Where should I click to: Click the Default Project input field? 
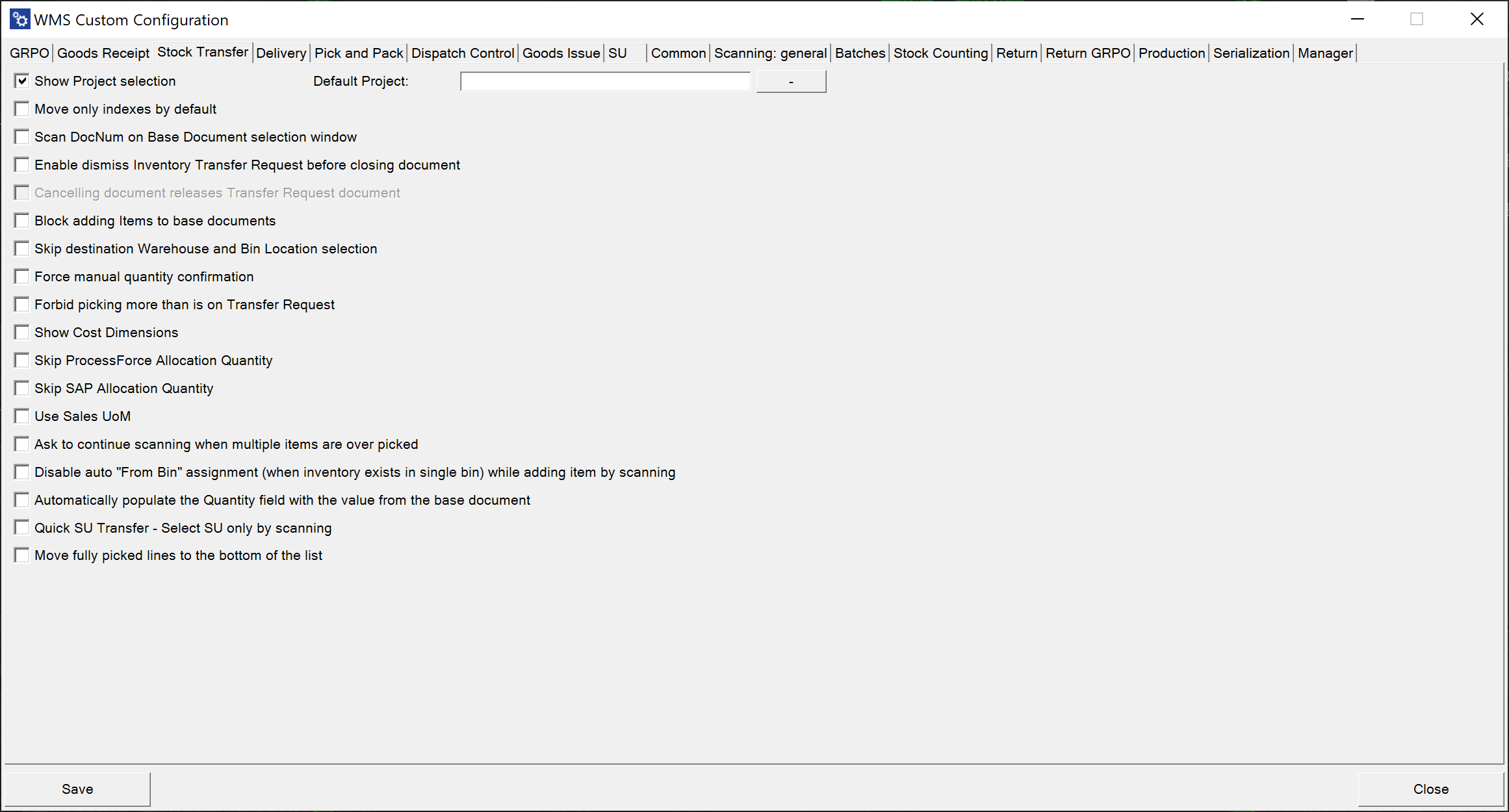[x=605, y=82]
